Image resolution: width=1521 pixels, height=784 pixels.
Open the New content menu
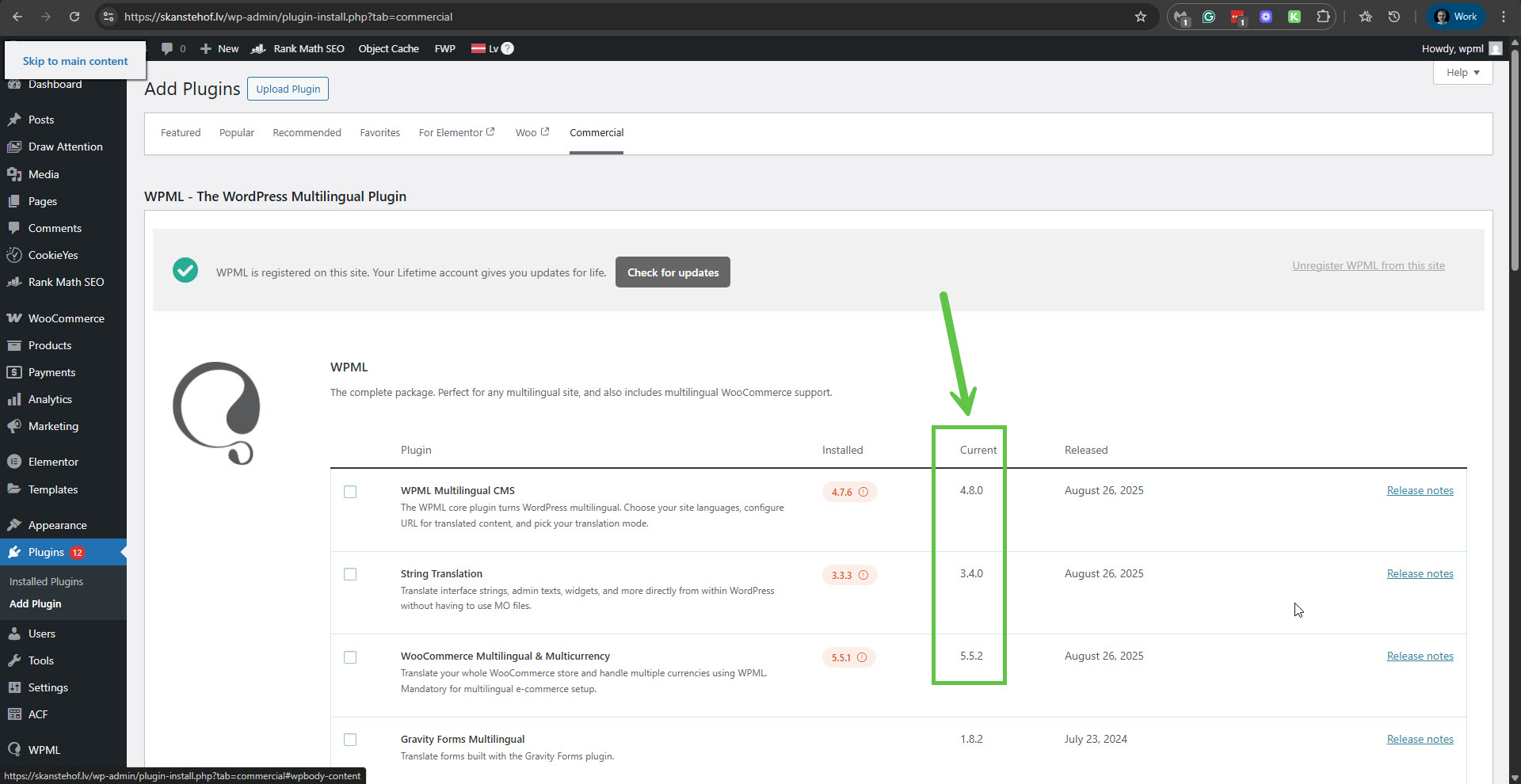click(219, 48)
